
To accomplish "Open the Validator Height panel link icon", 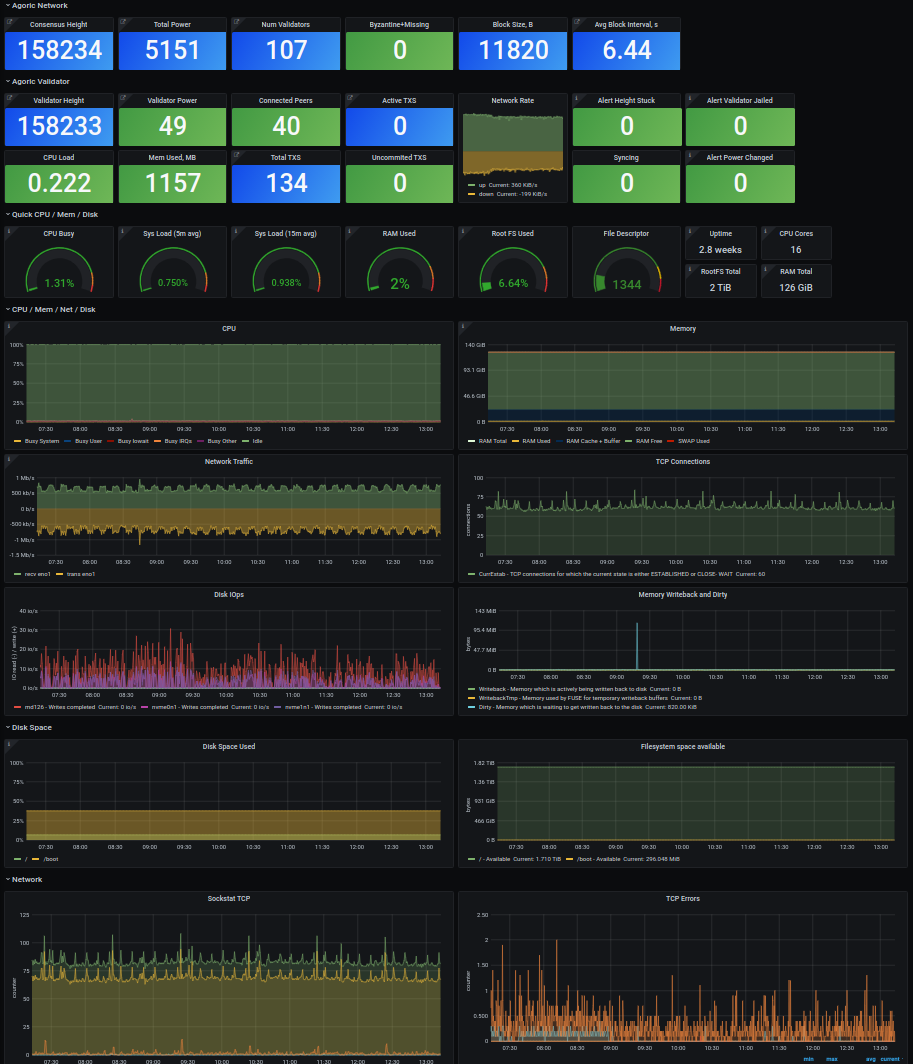I will (10, 98).
